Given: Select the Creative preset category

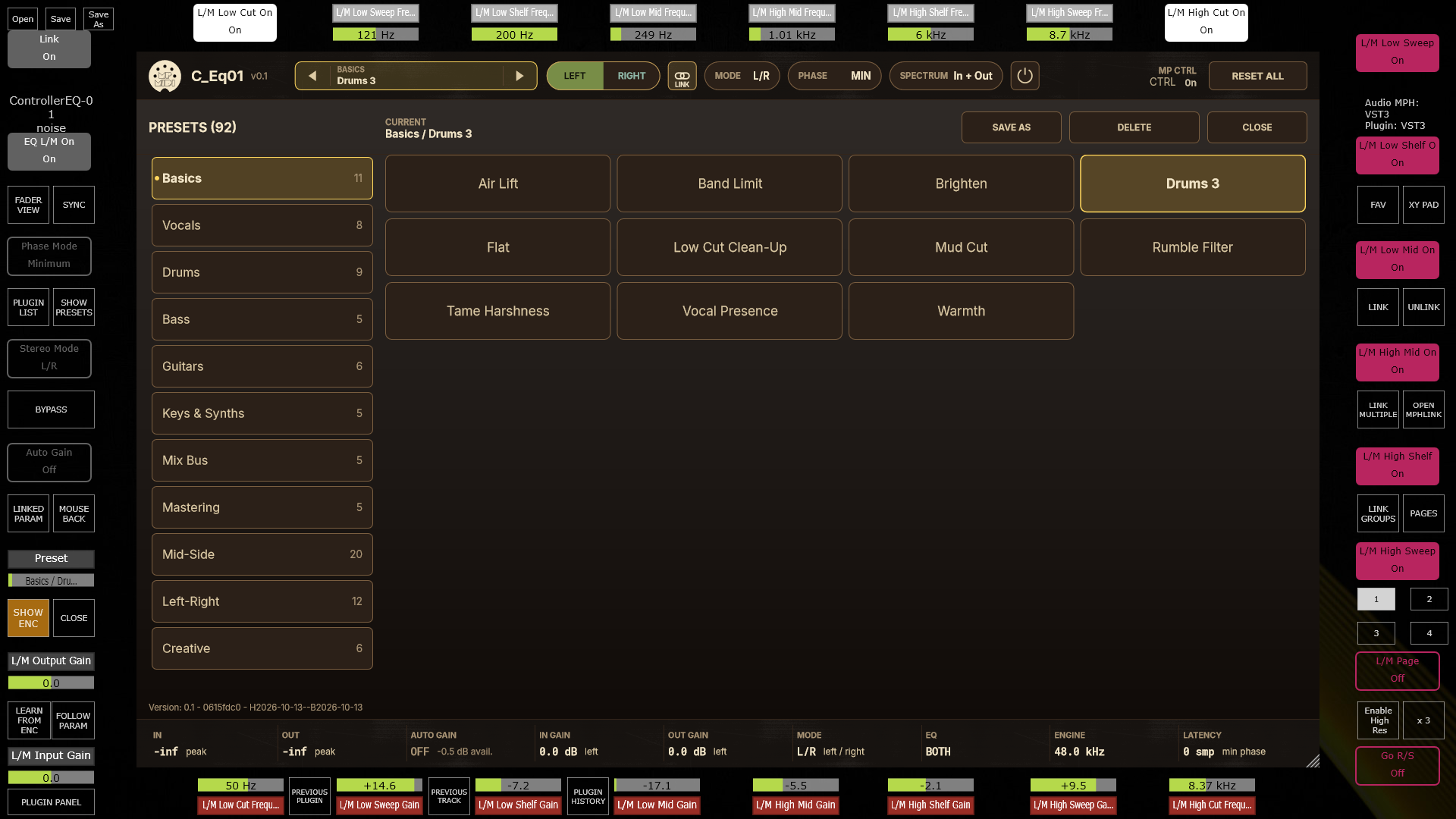Looking at the screenshot, I should tap(262, 648).
